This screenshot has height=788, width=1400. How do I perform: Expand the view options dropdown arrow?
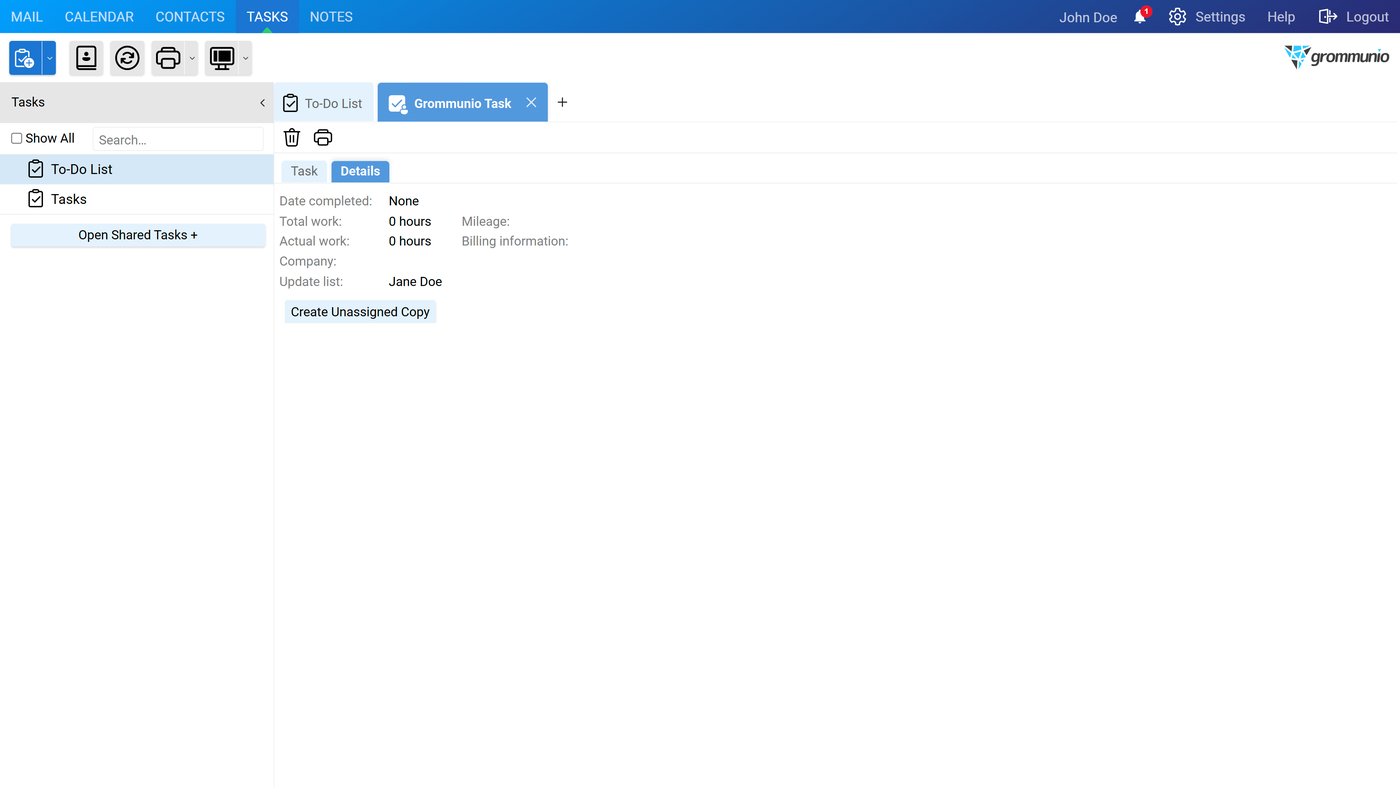[x=245, y=58]
